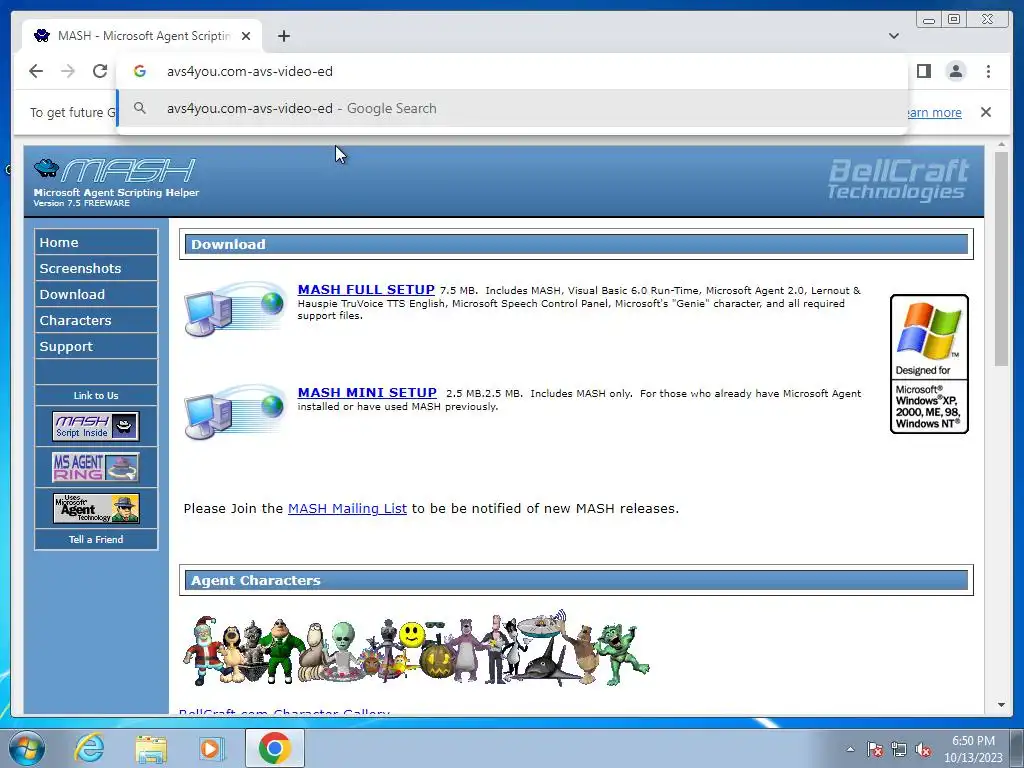Open Screenshots in the sidebar
1024x768 pixels.
click(96, 268)
